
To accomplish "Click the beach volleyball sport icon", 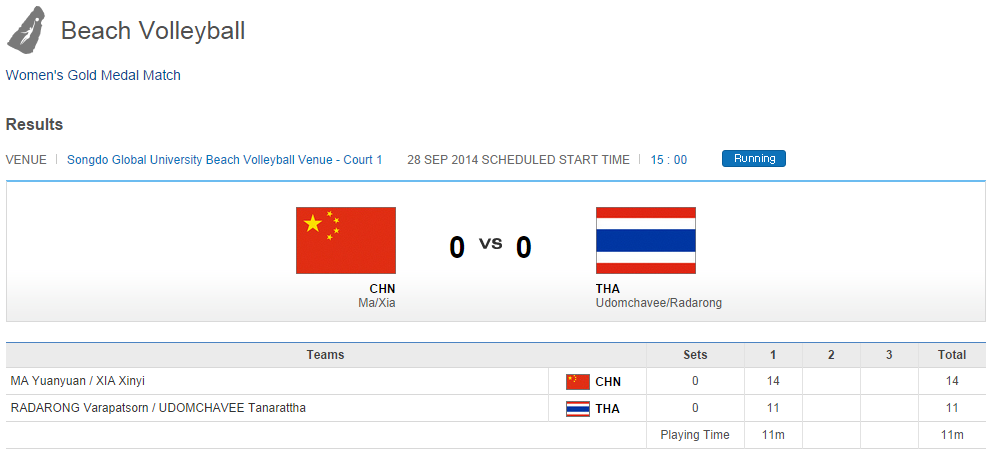I will tap(26, 29).
